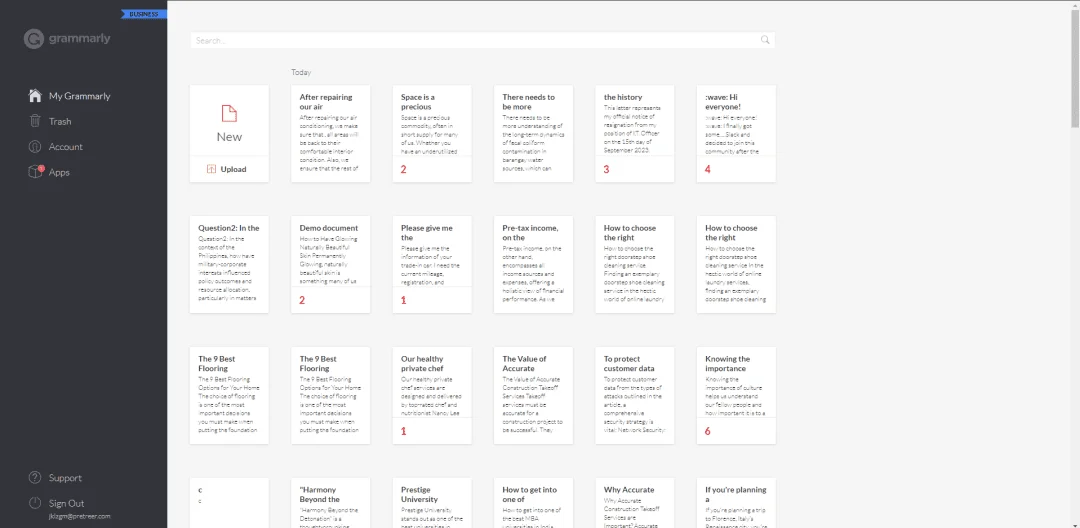Image resolution: width=1080 pixels, height=528 pixels.
Task: Click the Support question mark icon
Action: 35,478
